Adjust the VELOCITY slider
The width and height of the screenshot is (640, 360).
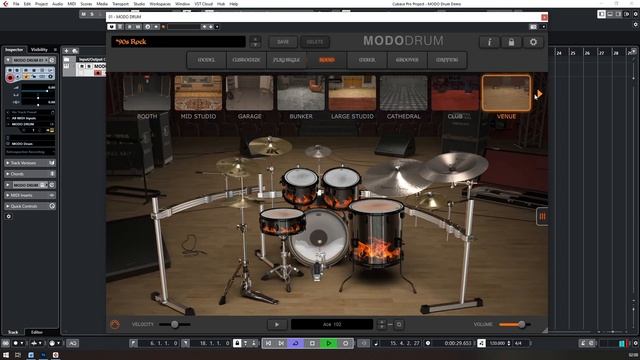click(175, 324)
